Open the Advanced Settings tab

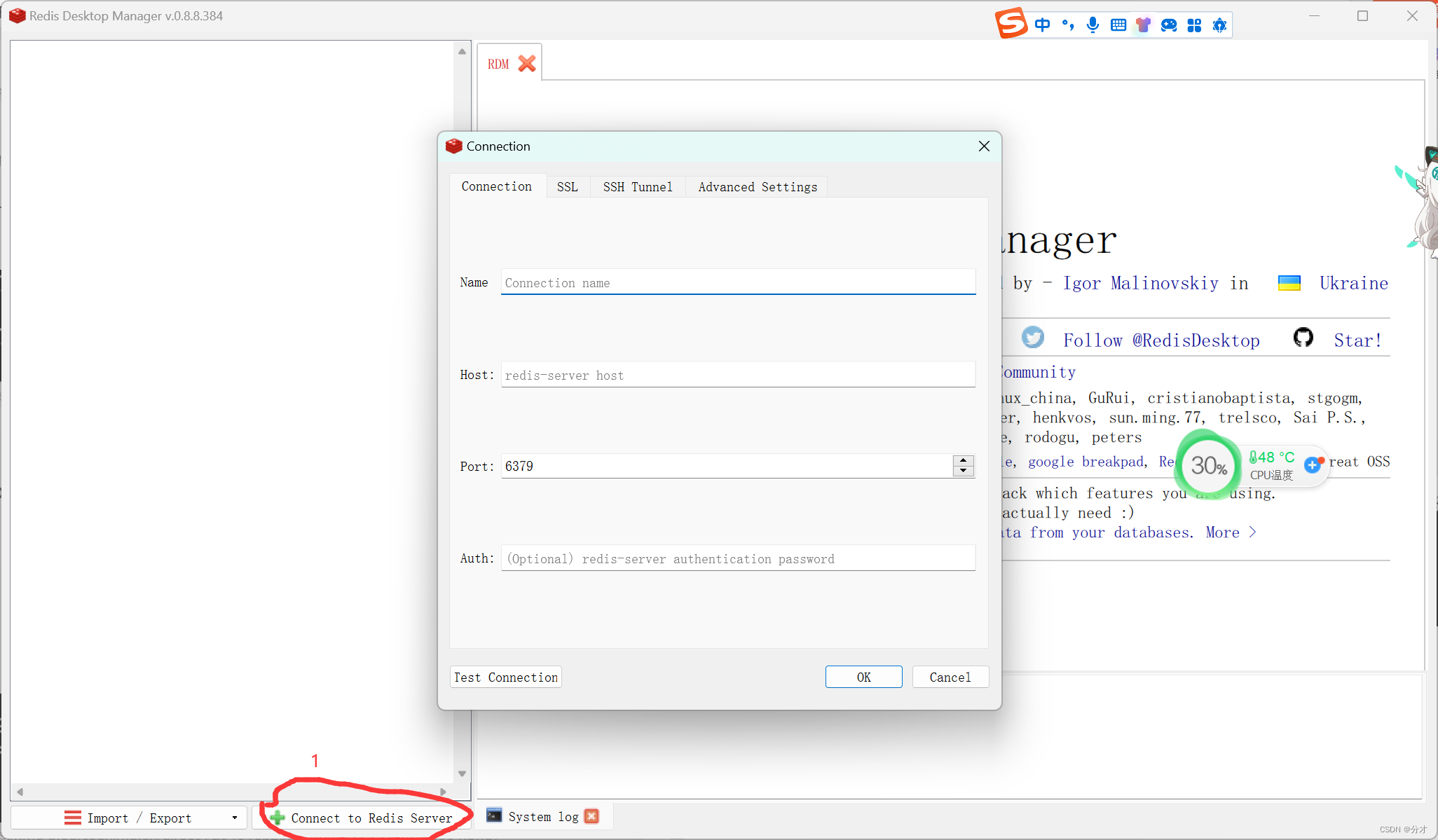click(x=758, y=186)
